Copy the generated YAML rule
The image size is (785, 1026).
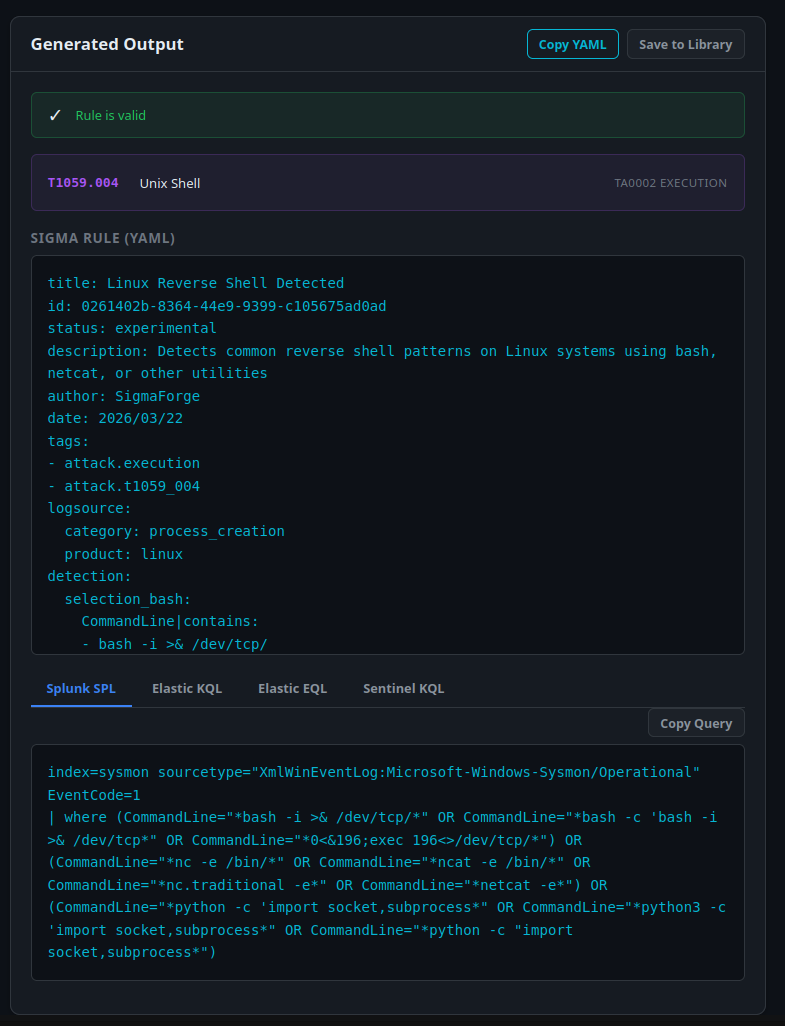click(x=572, y=44)
